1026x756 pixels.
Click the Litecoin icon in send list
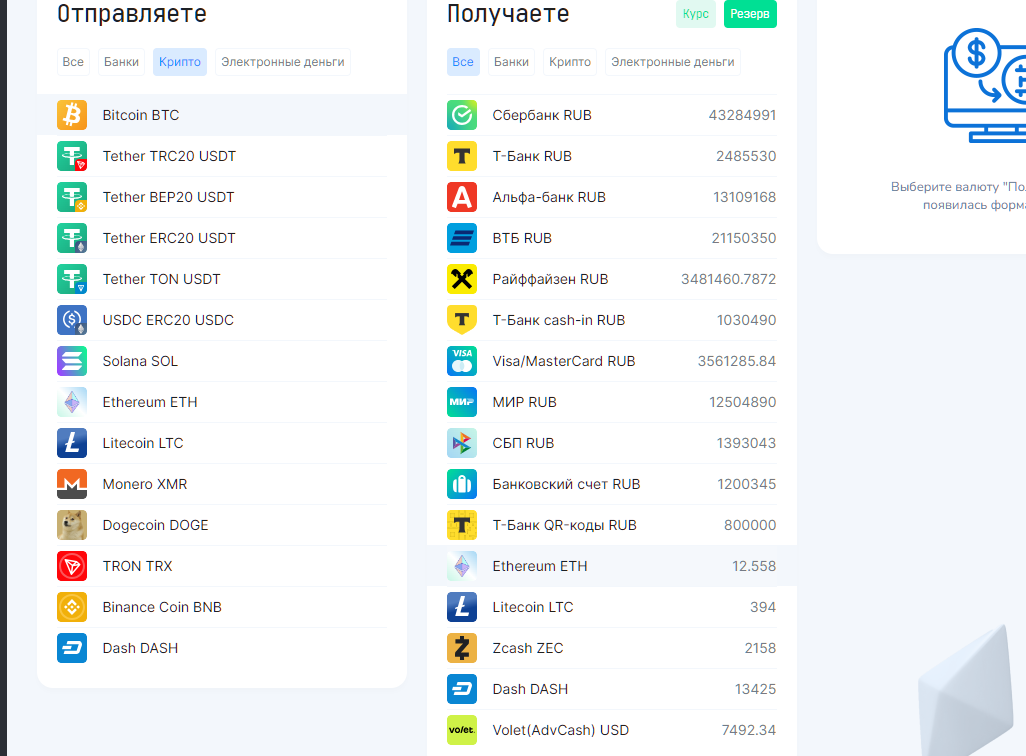point(72,443)
